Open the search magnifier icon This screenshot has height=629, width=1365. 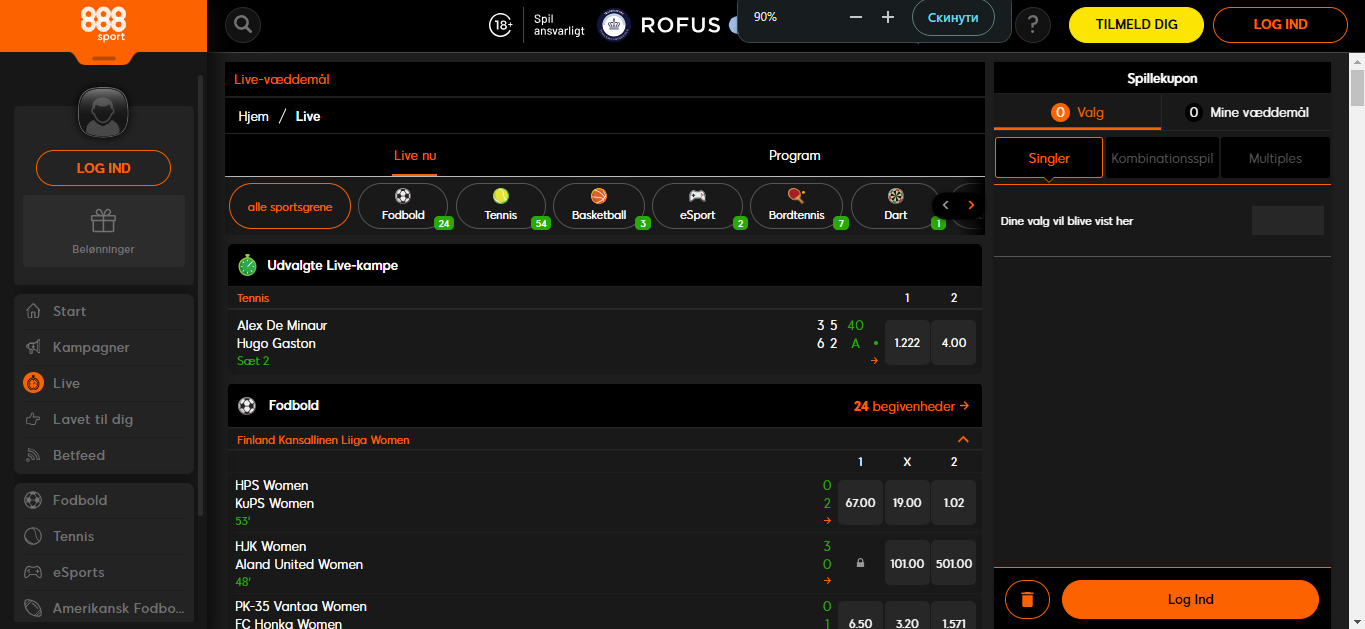point(243,24)
